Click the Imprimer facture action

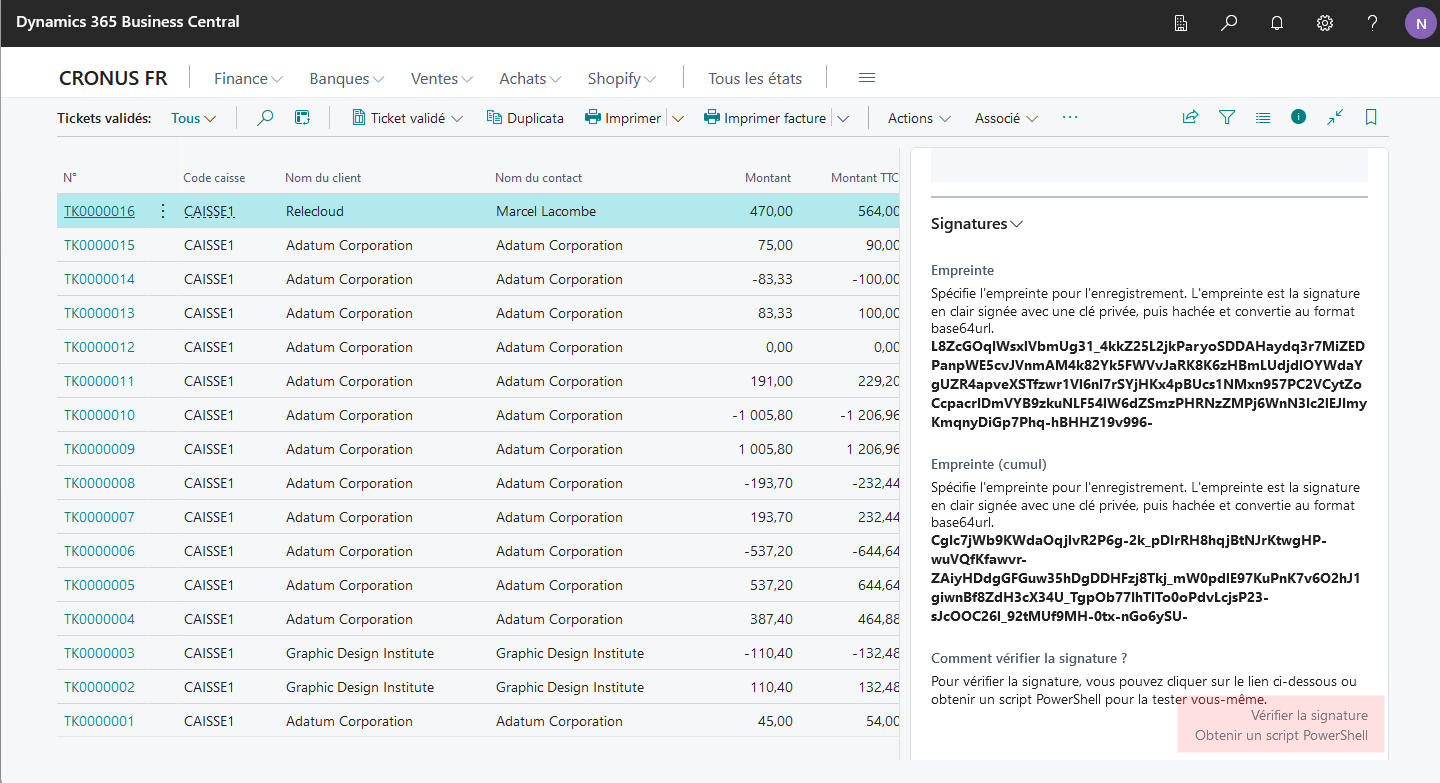point(765,118)
